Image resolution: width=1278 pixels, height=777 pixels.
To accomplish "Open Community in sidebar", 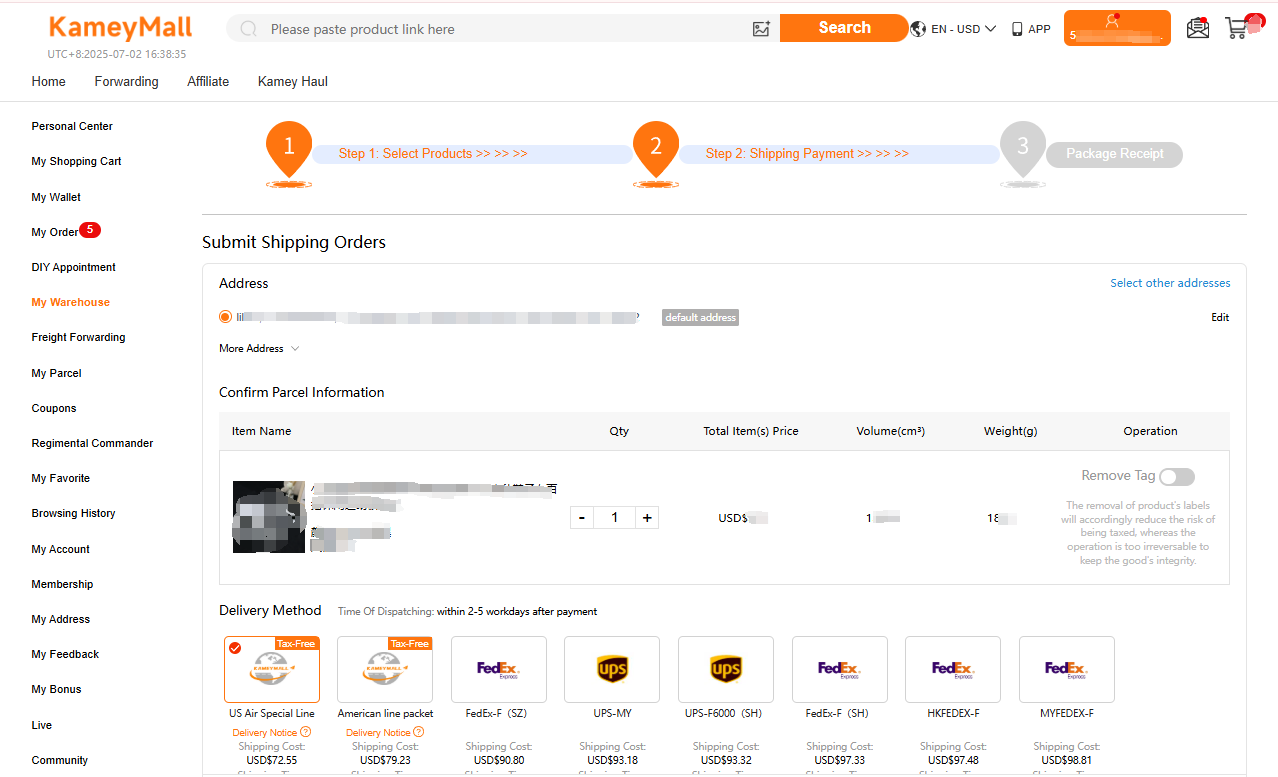I will tap(59, 760).
